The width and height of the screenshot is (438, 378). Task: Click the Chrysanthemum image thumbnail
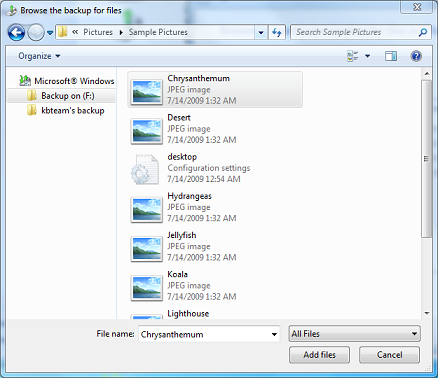147,91
